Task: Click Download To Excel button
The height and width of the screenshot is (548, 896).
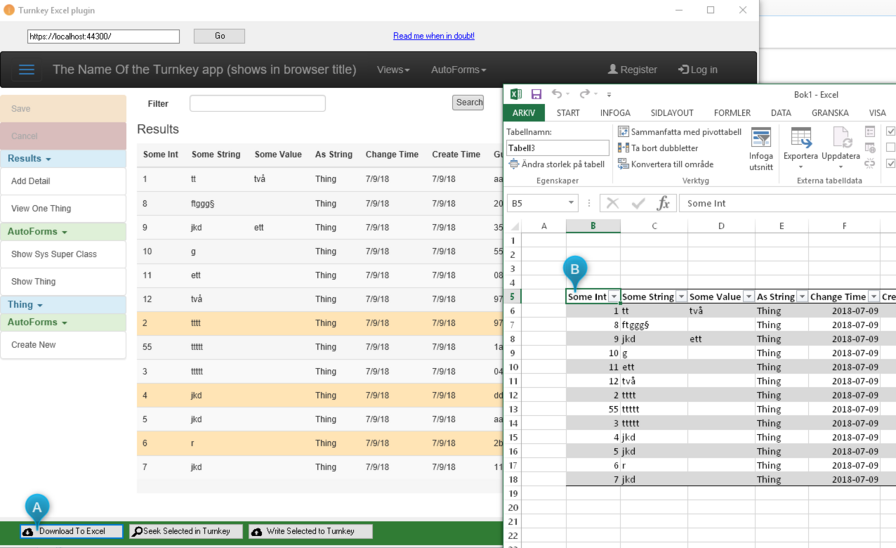Action: (71, 531)
